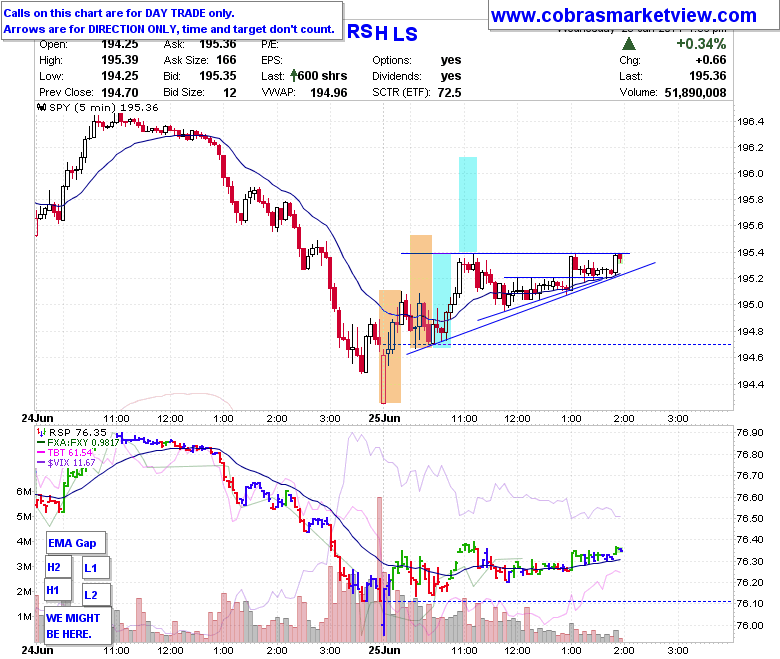Select the L2 label box
The width and height of the screenshot is (780, 659).
96,595
